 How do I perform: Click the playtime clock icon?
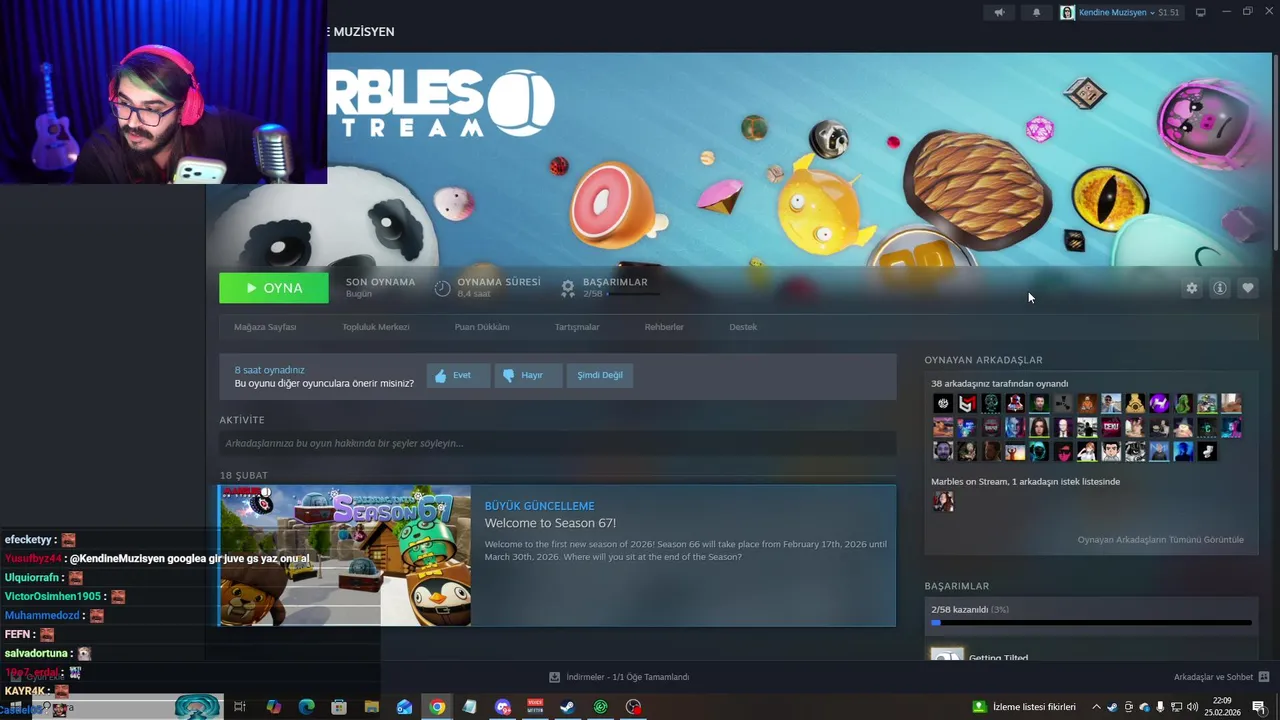(442, 289)
